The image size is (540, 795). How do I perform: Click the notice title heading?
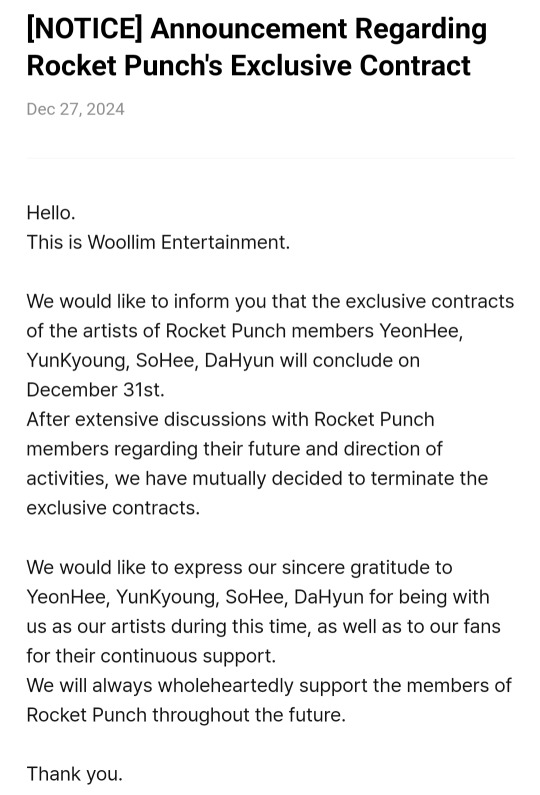[257, 47]
